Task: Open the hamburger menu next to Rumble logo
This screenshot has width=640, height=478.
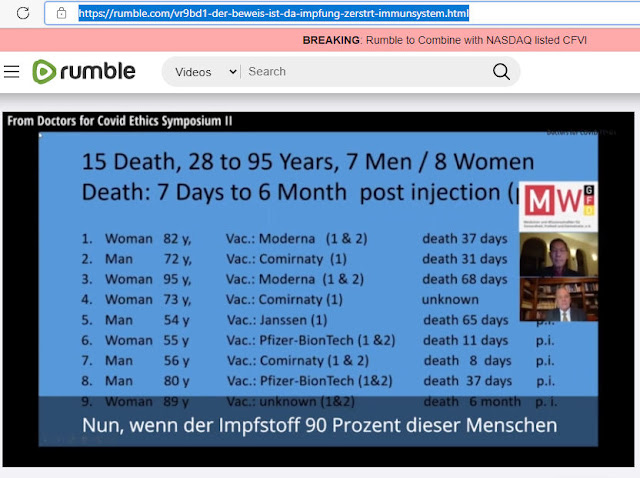Action: point(12,71)
